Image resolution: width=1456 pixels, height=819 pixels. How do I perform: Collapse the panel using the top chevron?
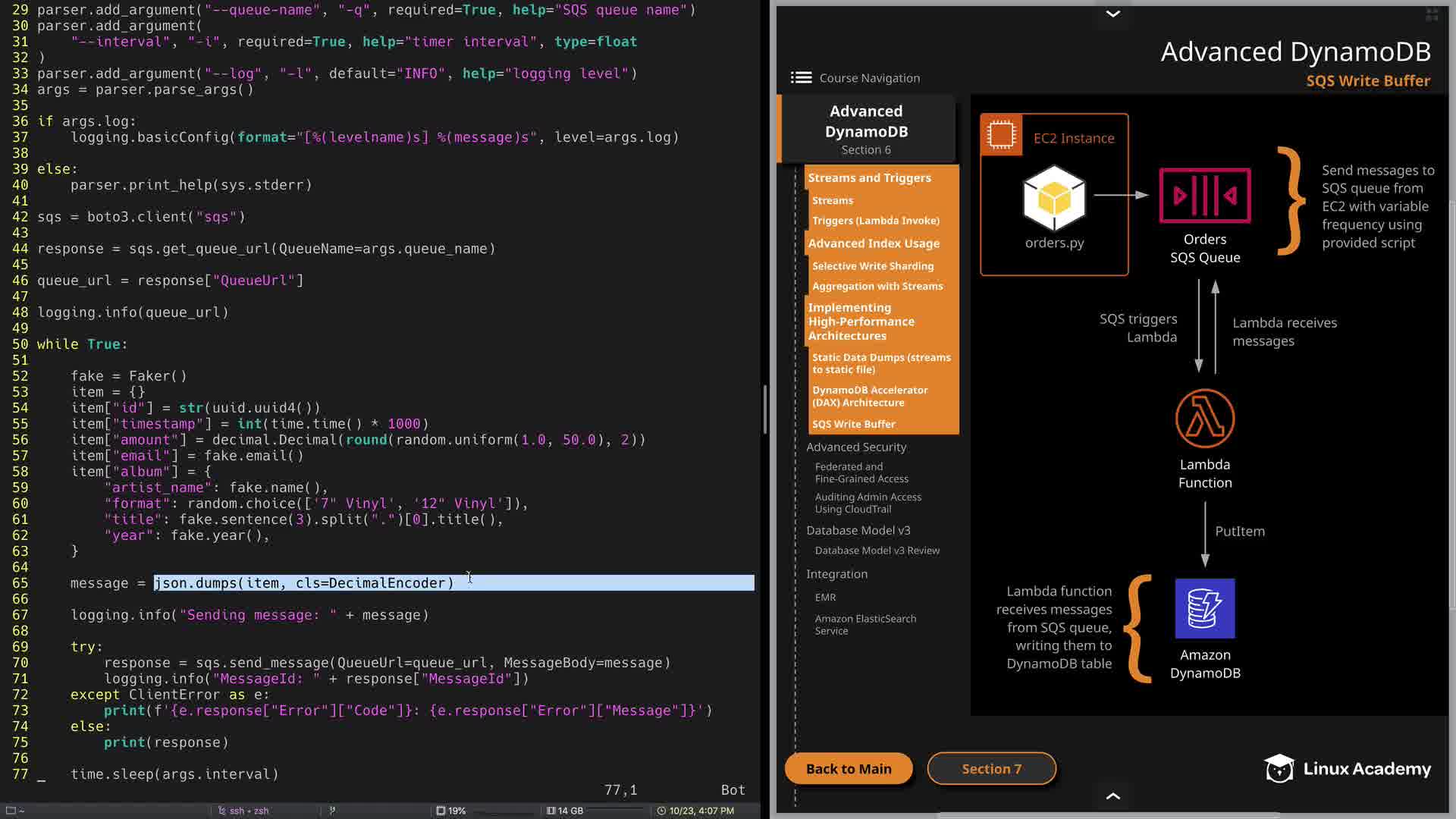(1112, 14)
